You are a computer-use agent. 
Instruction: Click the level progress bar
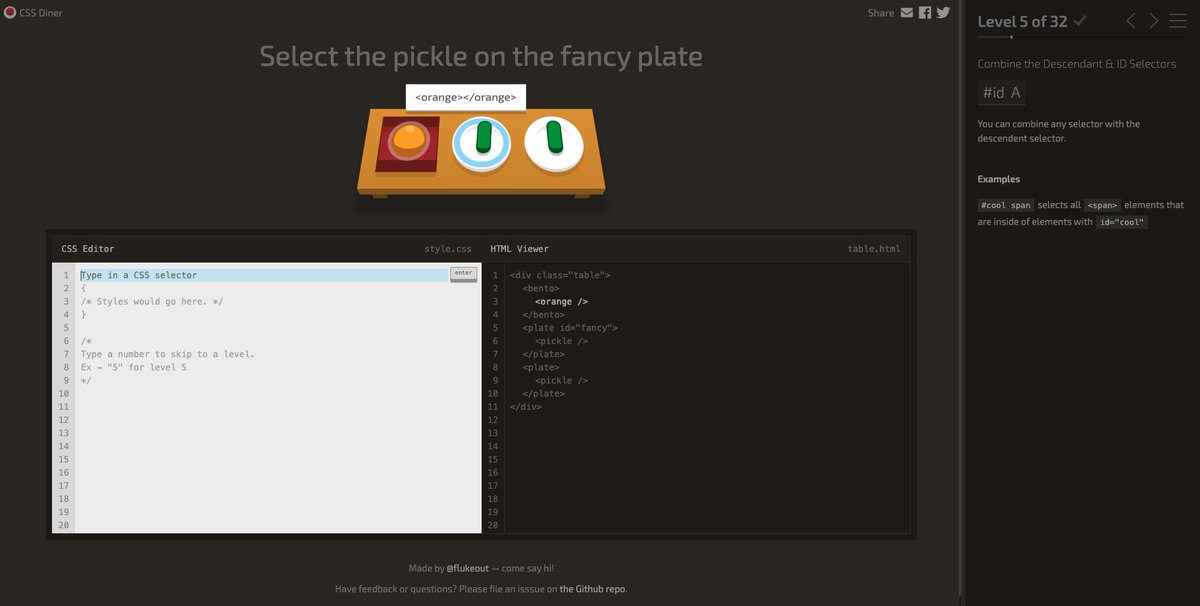coord(1081,38)
